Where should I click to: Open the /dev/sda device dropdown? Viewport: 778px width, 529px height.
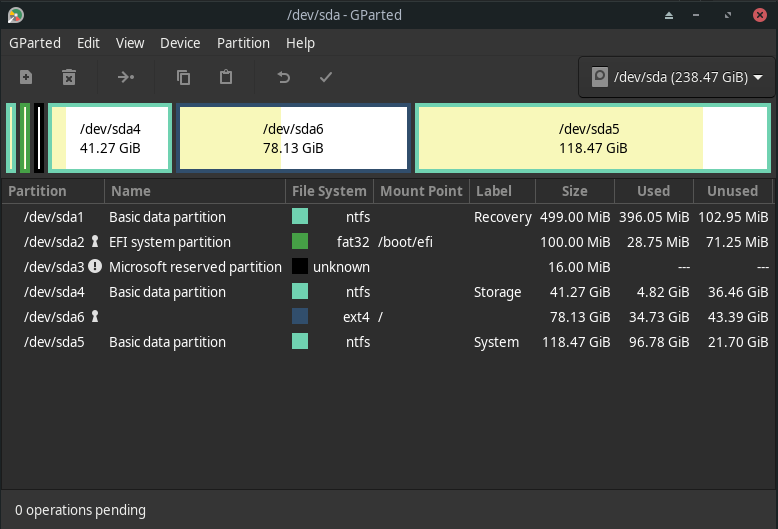pyautogui.click(x=676, y=77)
